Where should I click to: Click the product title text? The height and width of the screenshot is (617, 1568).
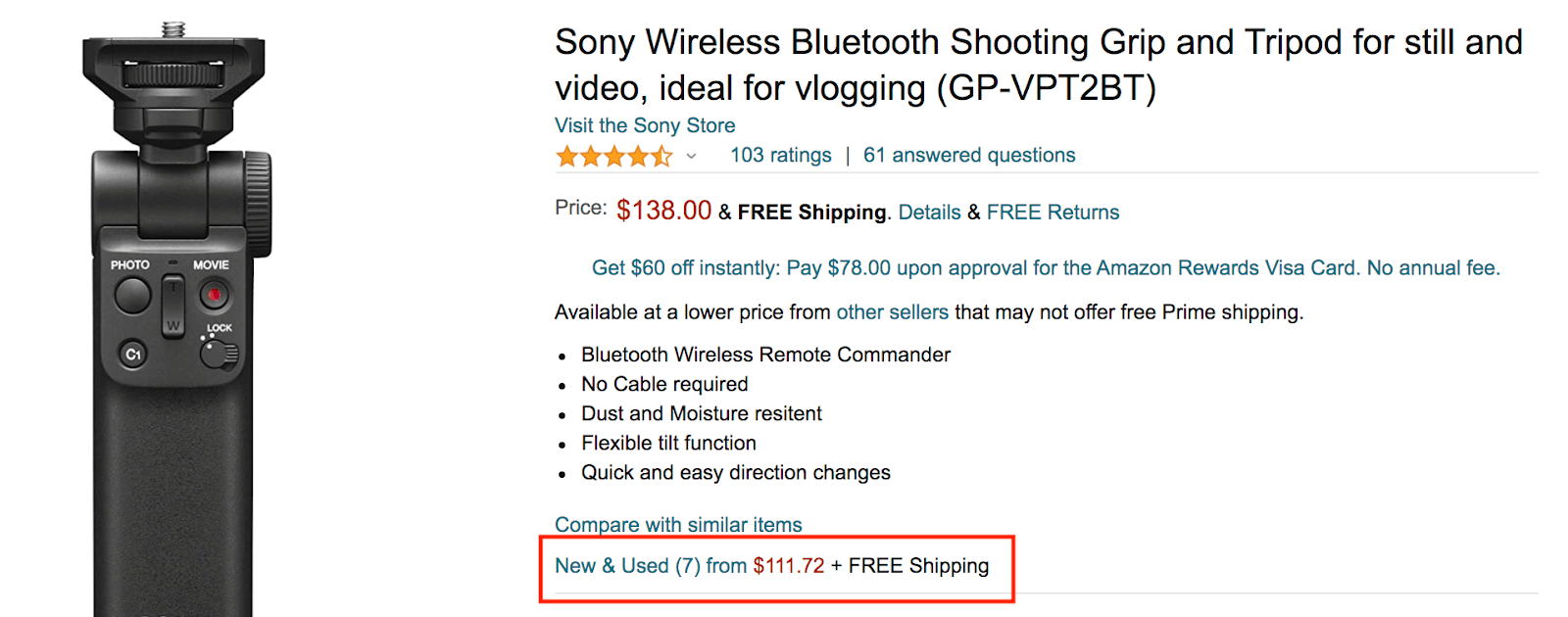1039,65
